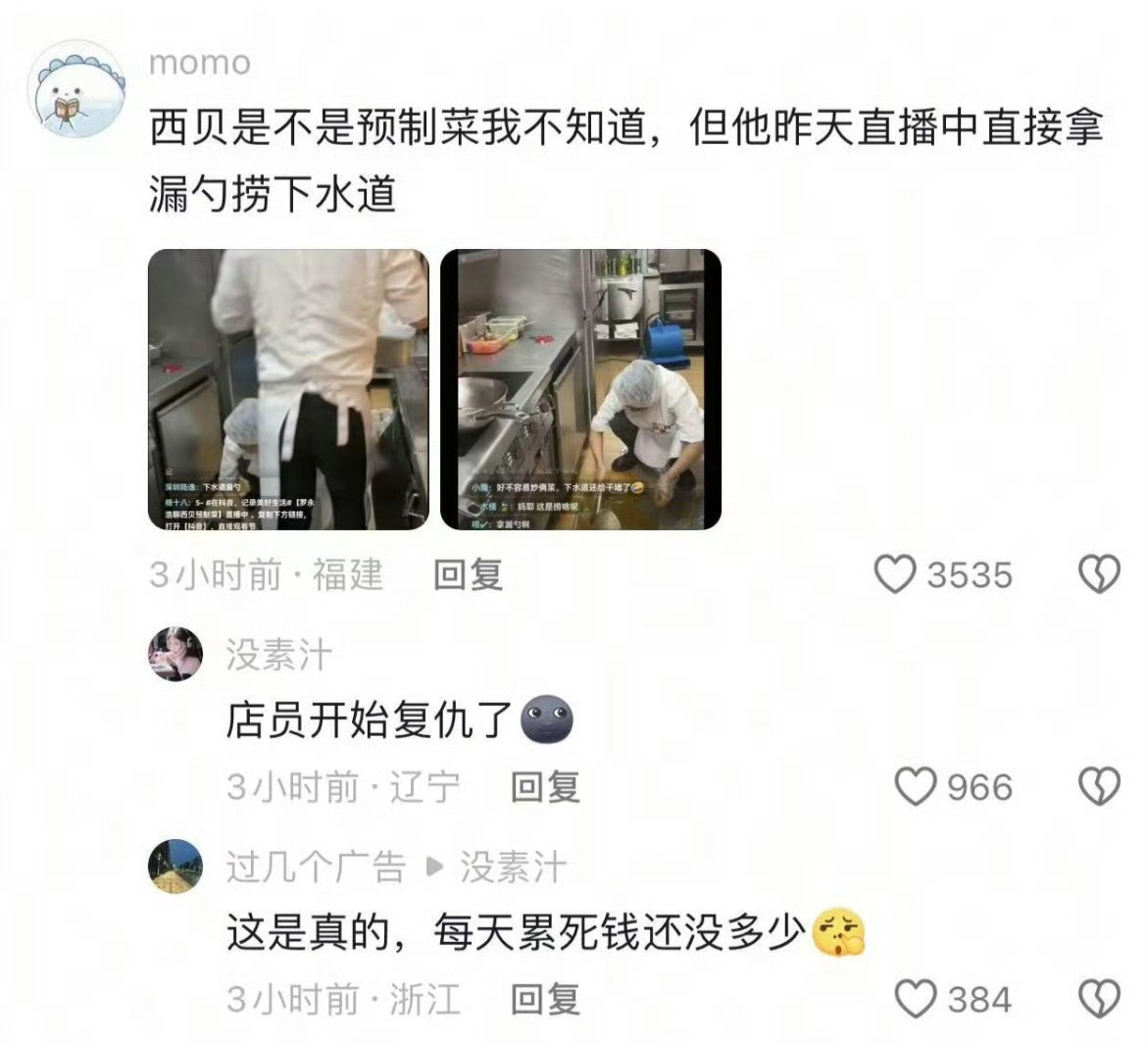The image size is (1148, 1043).
Task: Tap momo's comment text about 西贝预制菜
Action: point(626,161)
